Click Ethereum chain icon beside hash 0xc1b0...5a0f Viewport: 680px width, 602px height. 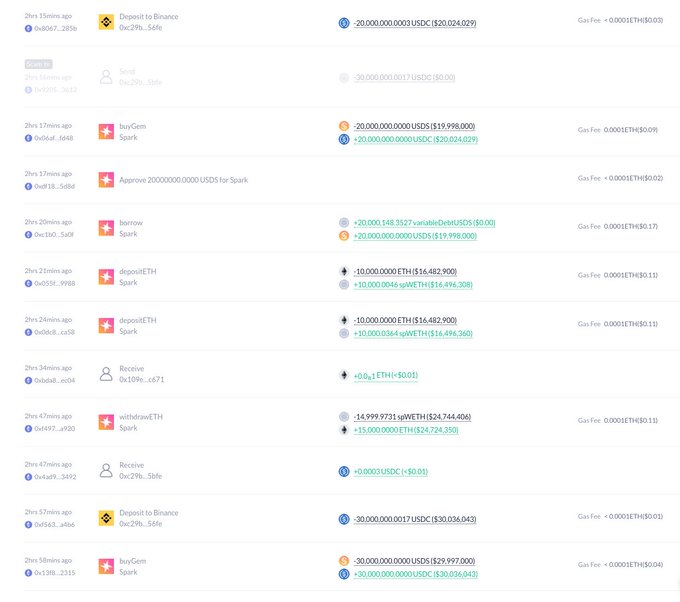[28, 235]
